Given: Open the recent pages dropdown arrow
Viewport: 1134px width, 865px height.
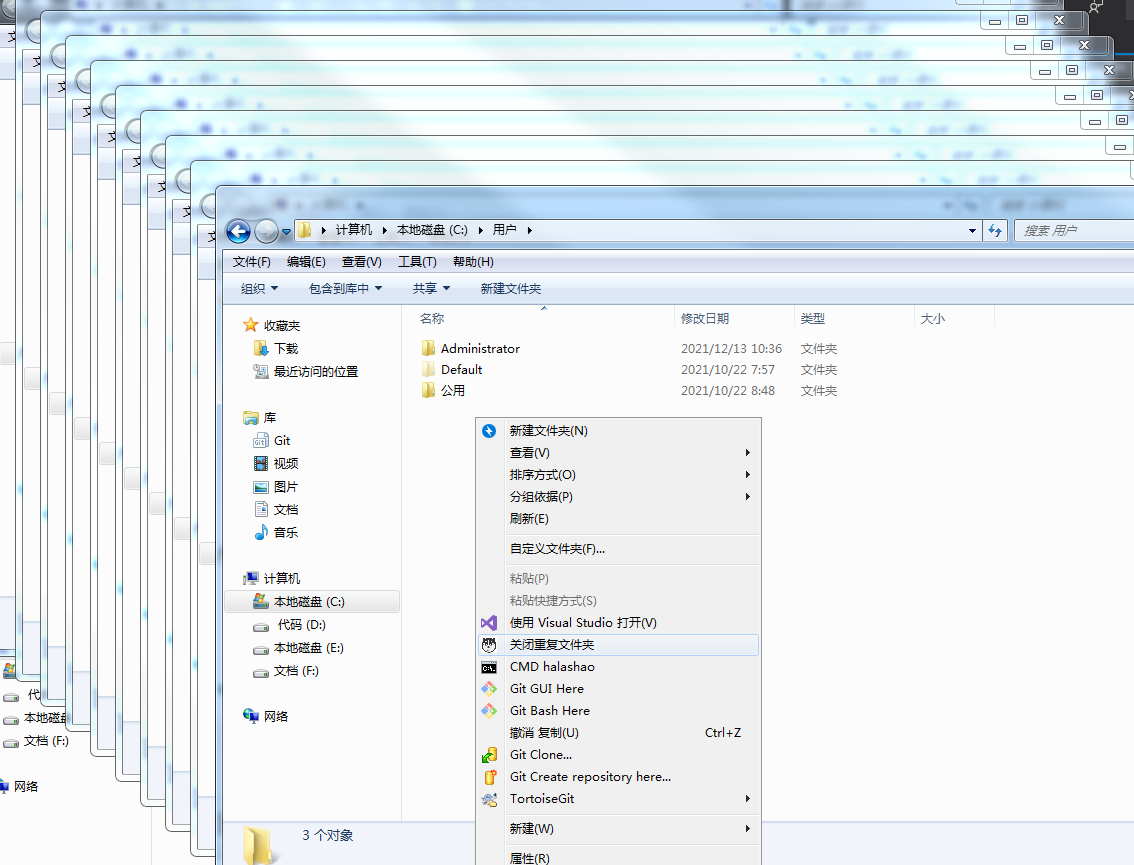Looking at the screenshot, I should coord(286,232).
